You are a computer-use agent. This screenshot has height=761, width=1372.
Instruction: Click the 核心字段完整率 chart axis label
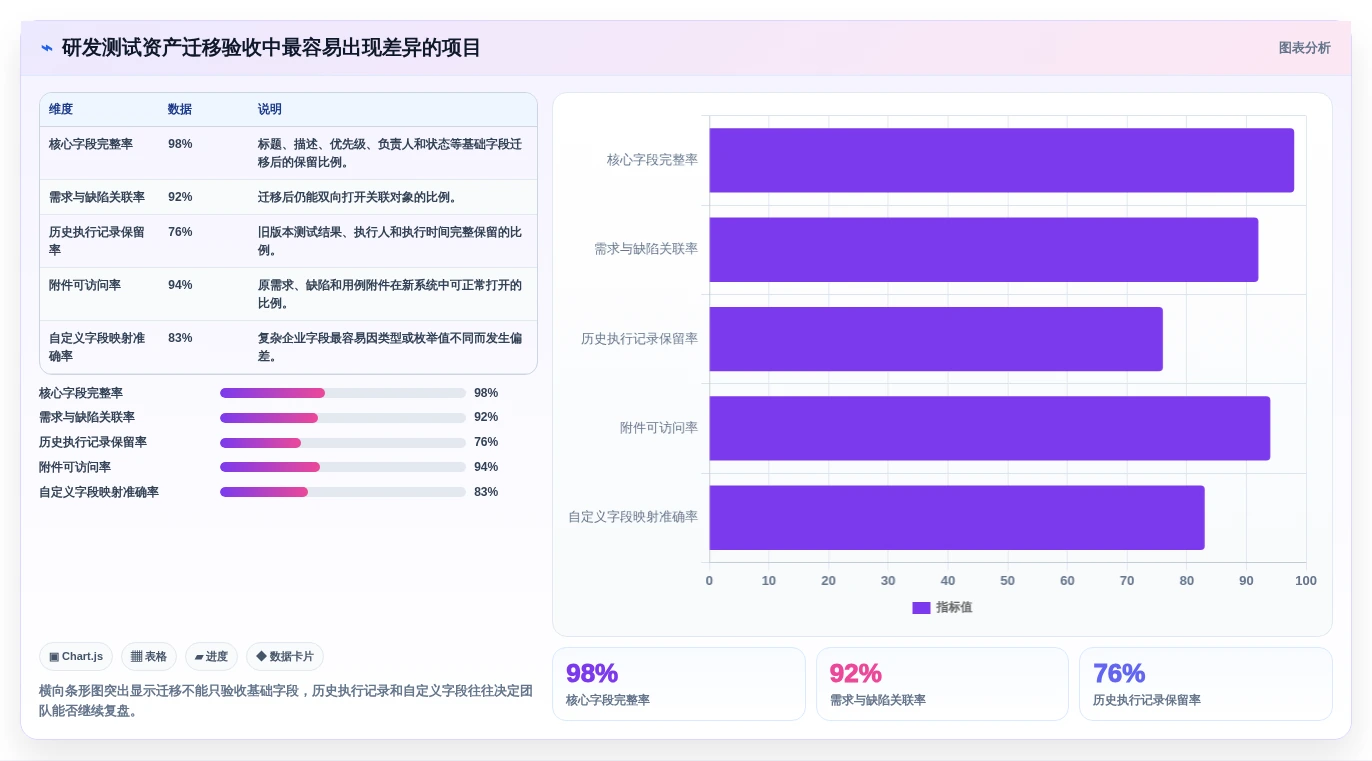pos(652,160)
